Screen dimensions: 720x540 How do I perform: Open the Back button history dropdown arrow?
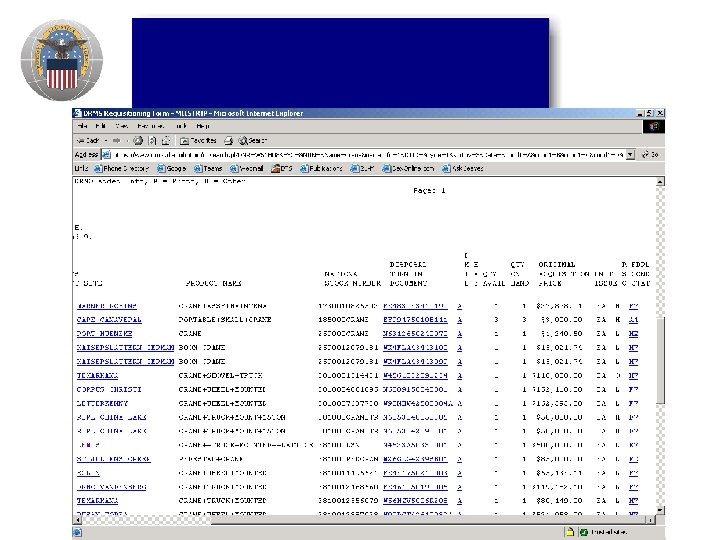[106, 141]
